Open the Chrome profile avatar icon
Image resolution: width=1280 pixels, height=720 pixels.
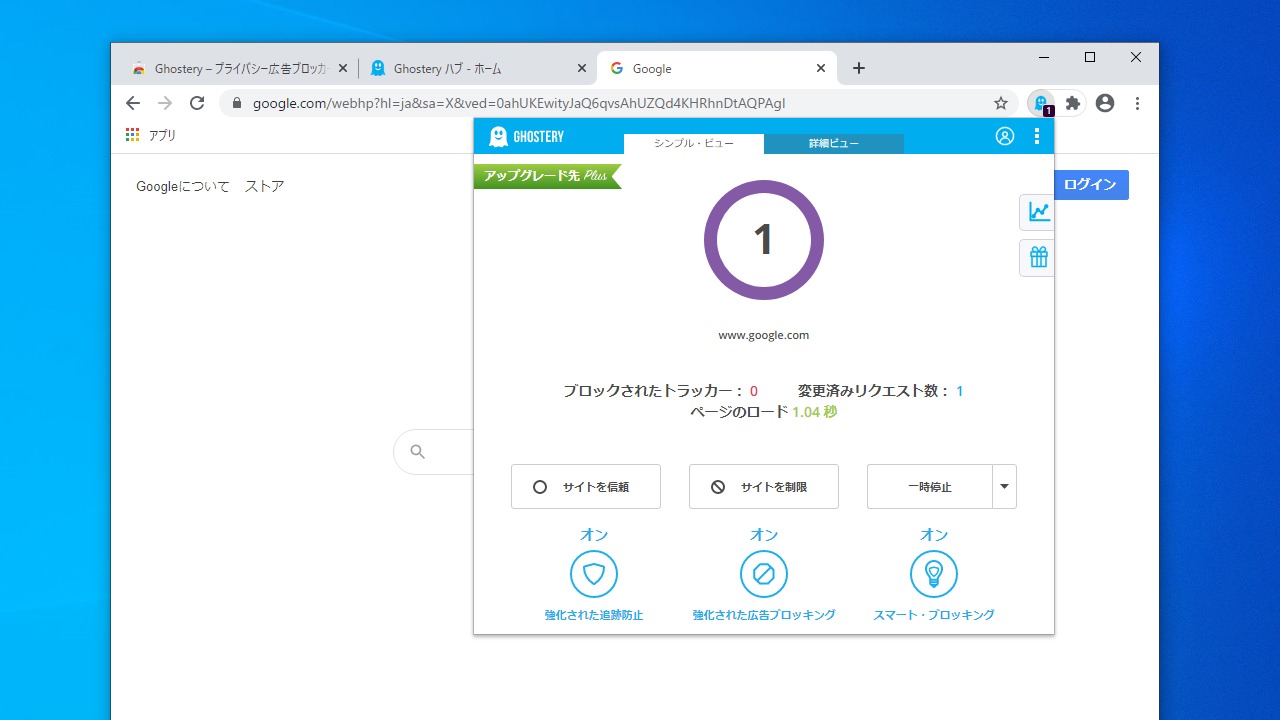1105,103
